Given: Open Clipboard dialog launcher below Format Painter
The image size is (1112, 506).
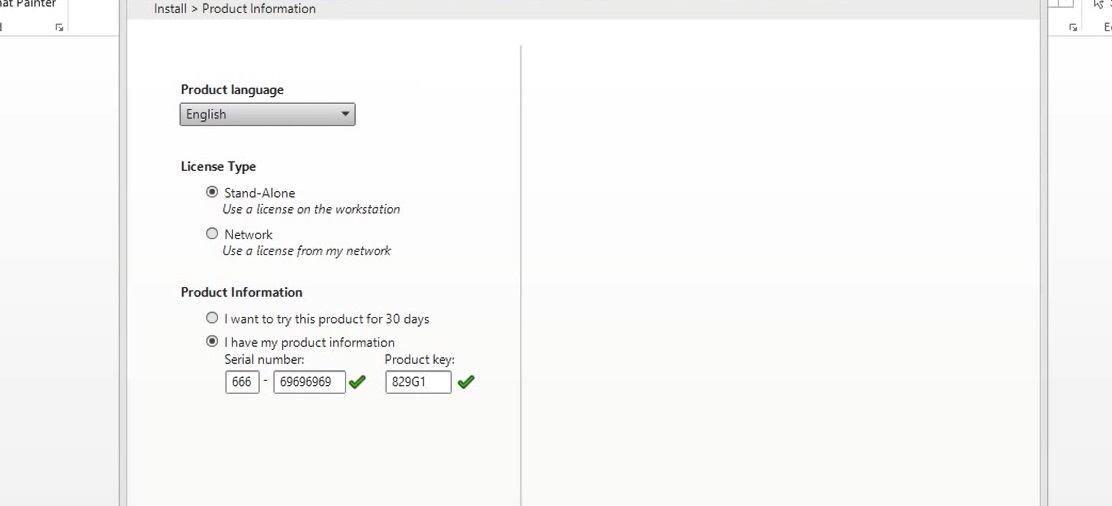Looking at the screenshot, I should point(59,28).
